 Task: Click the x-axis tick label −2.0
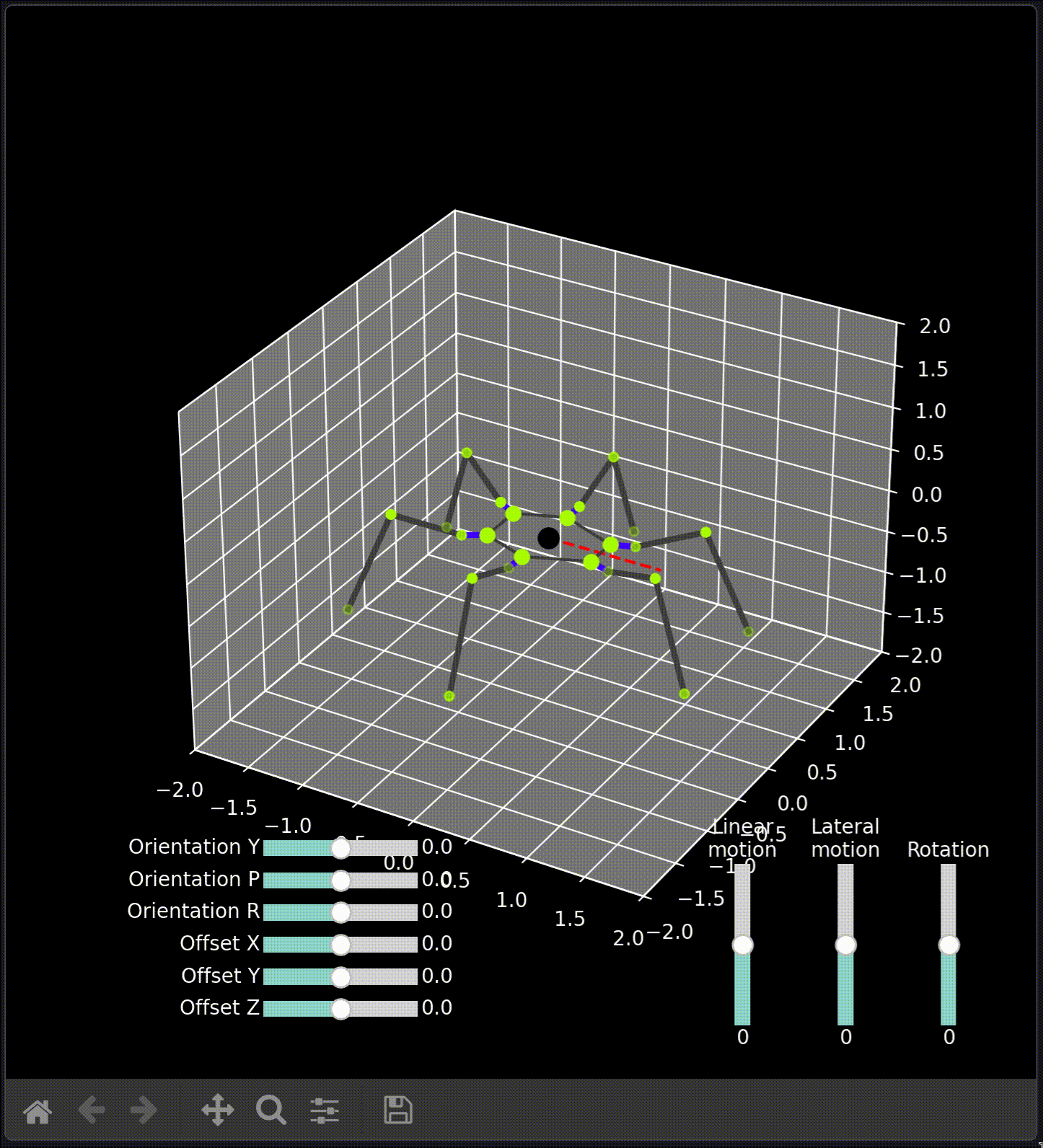[180, 790]
